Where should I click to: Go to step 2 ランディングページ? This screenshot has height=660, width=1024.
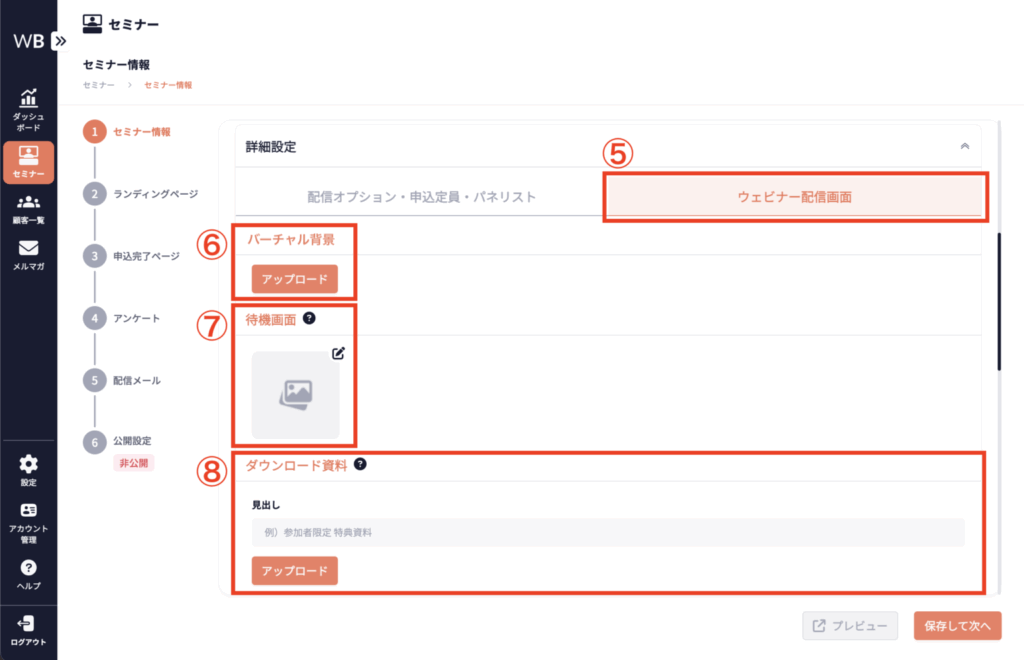click(155, 194)
